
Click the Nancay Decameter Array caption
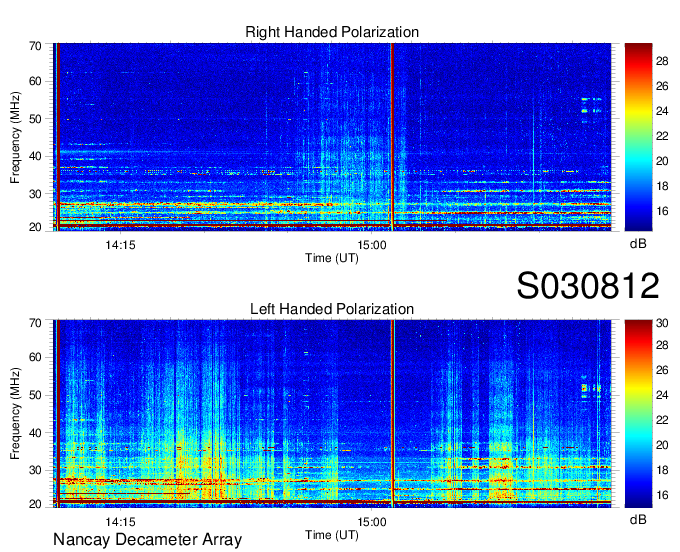147,540
